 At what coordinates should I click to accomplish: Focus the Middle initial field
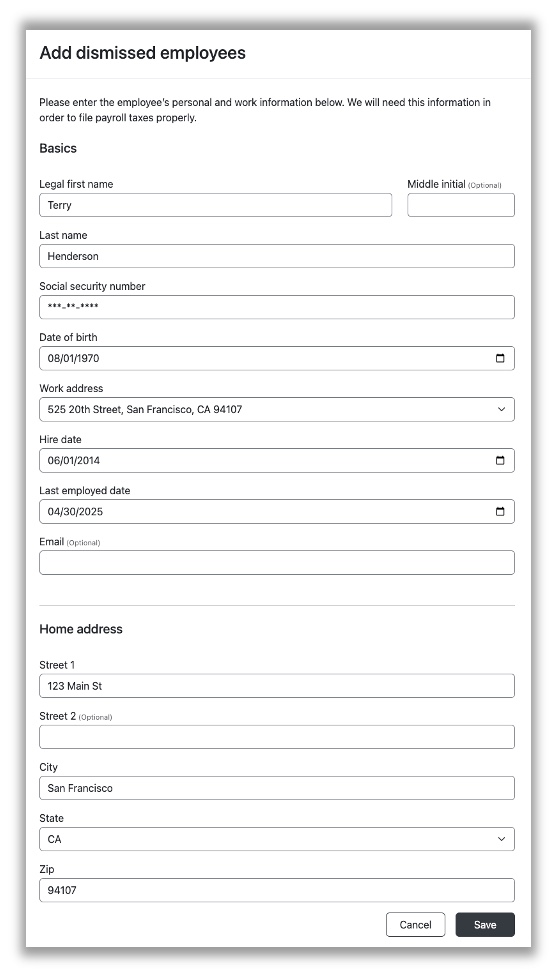coord(461,205)
